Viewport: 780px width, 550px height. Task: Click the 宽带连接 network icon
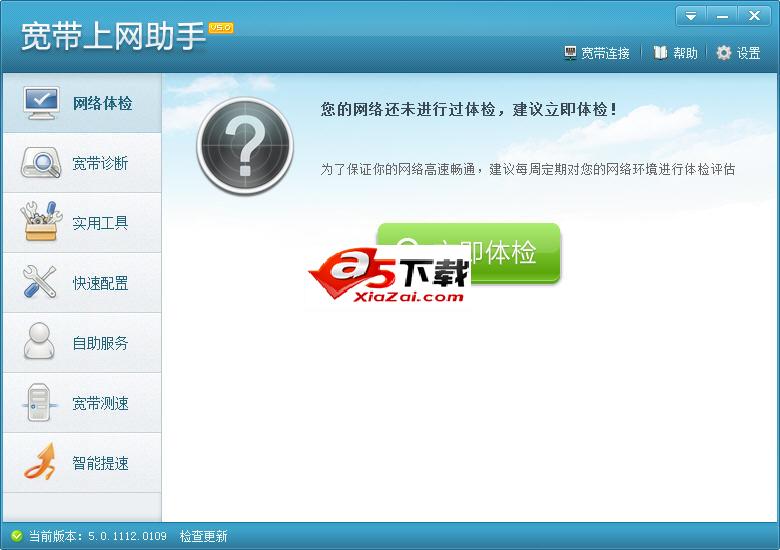coord(570,53)
